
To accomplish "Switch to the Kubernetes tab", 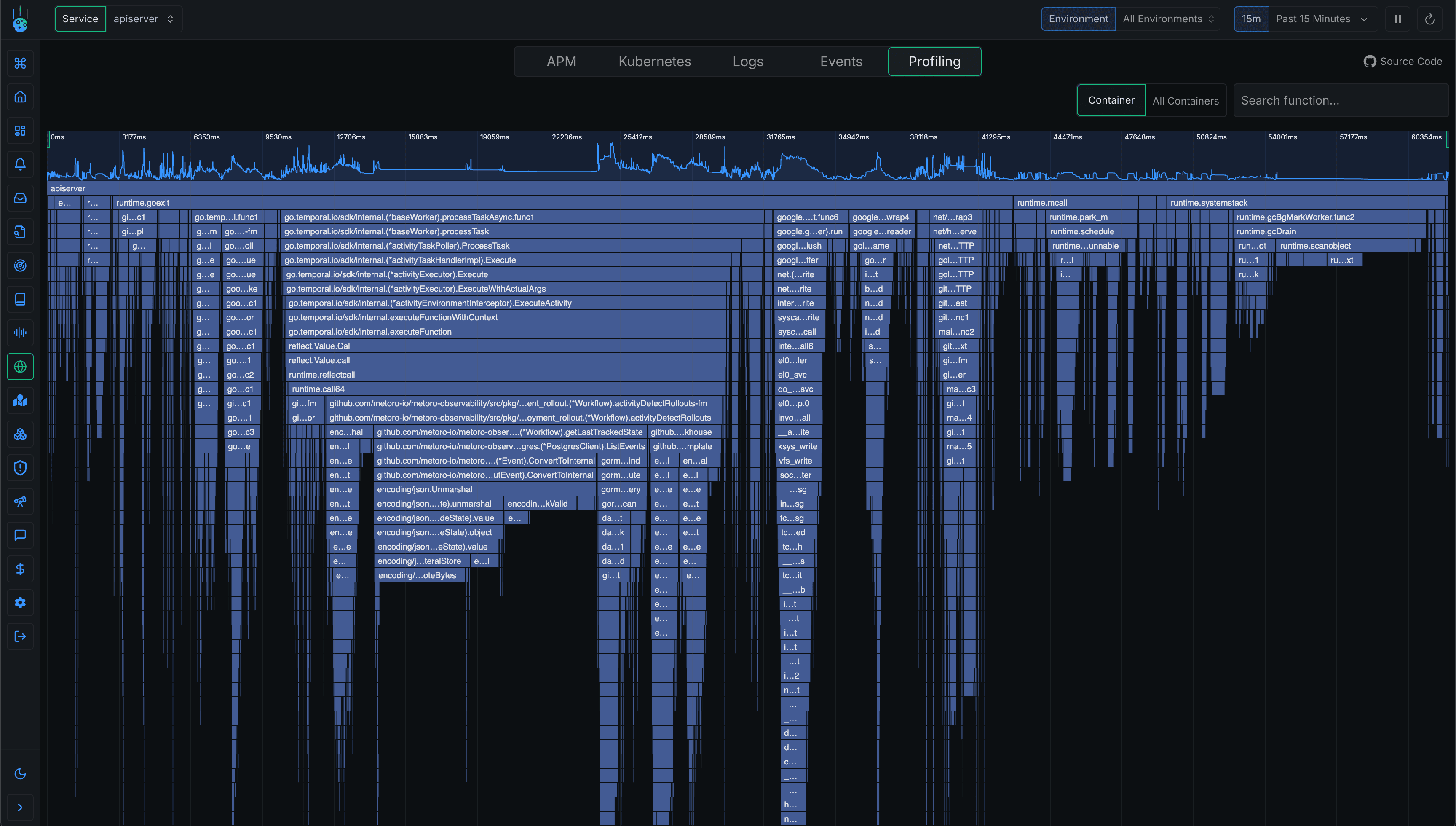I will (x=655, y=61).
